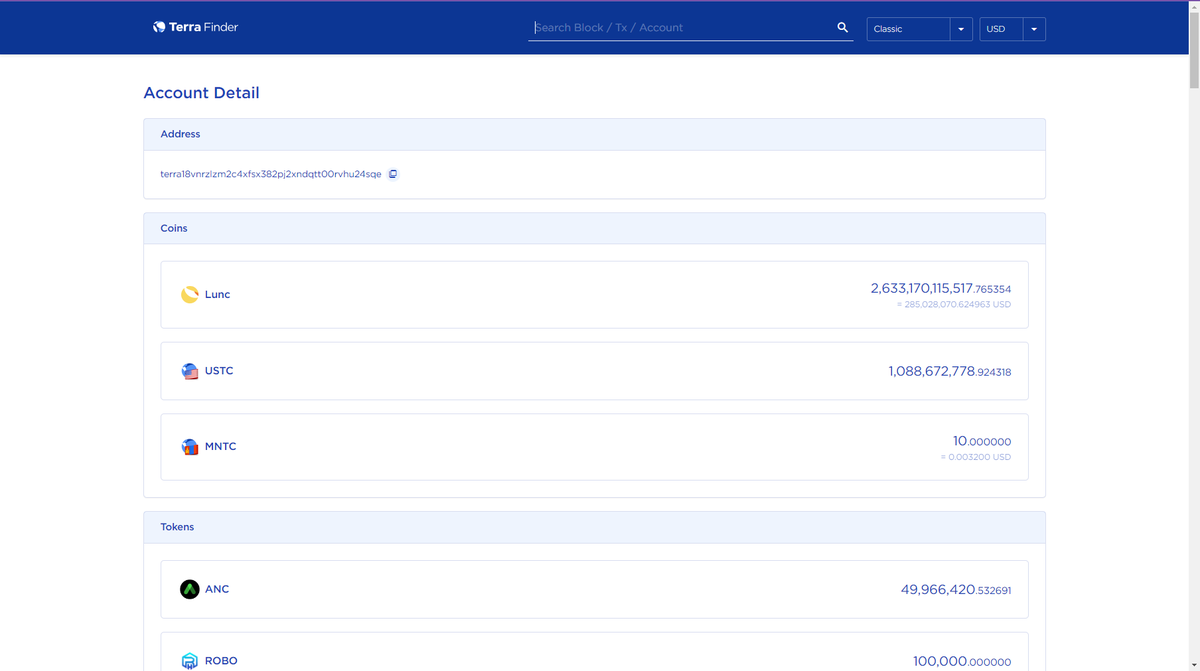Click the MNTC balance 10.000000
Image resolution: width=1200 pixels, height=671 pixels.
point(981,441)
